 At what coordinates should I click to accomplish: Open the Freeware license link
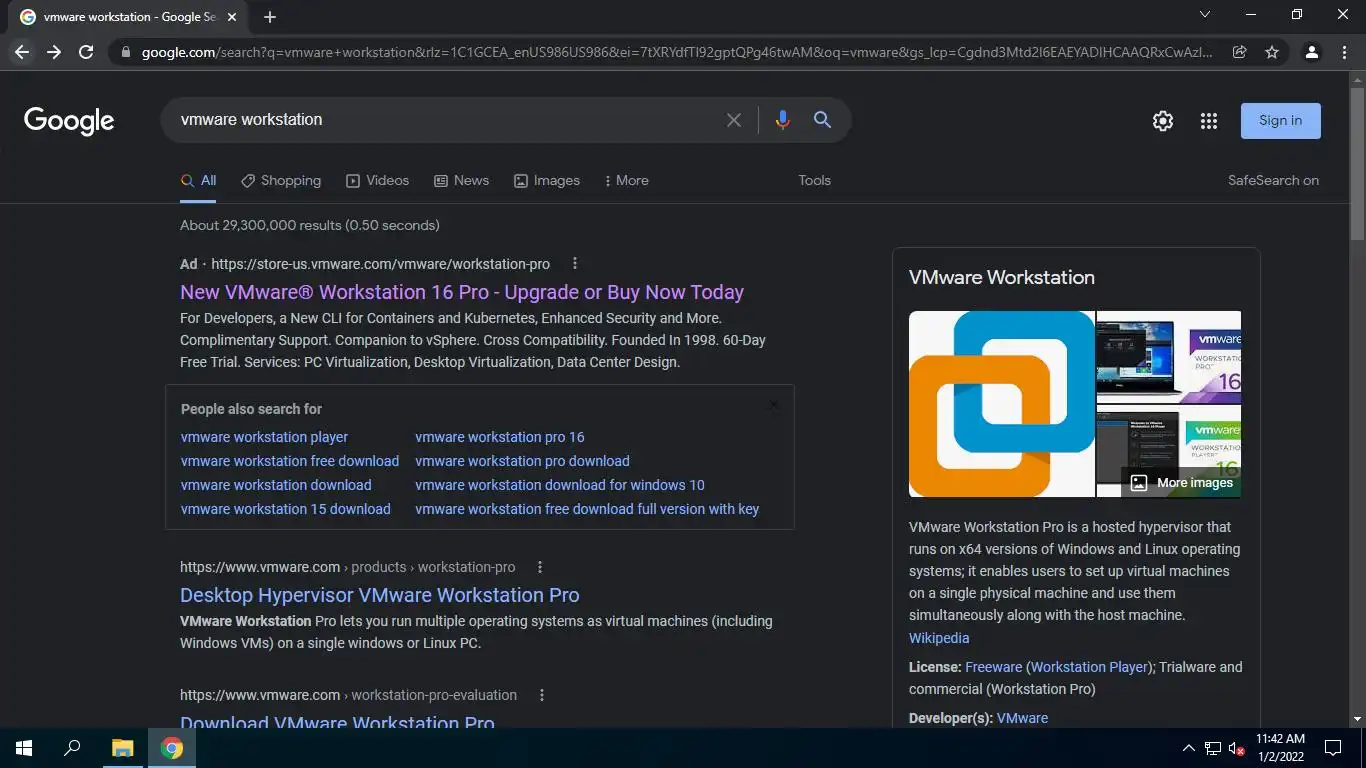click(x=993, y=667)
